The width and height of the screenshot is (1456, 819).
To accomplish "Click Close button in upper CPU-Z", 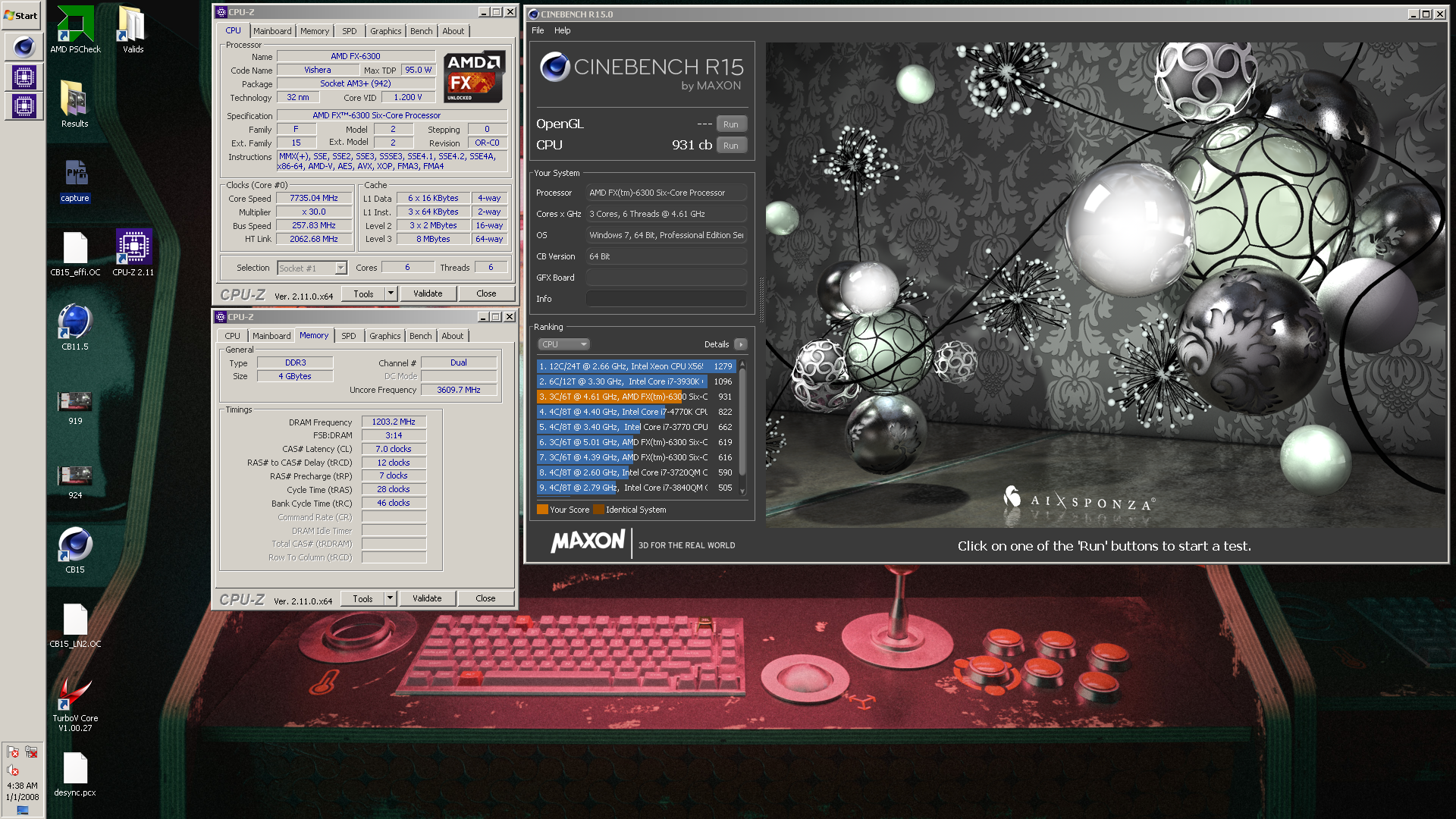I will (x=487, y=293).
